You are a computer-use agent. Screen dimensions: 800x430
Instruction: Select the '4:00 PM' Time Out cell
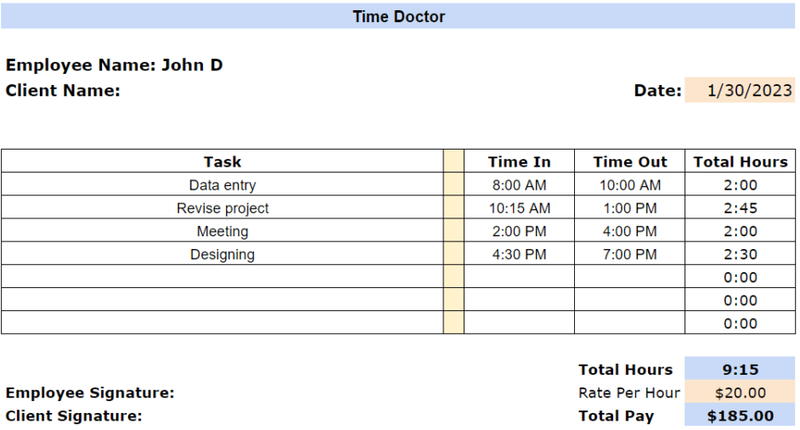point(629,231)
